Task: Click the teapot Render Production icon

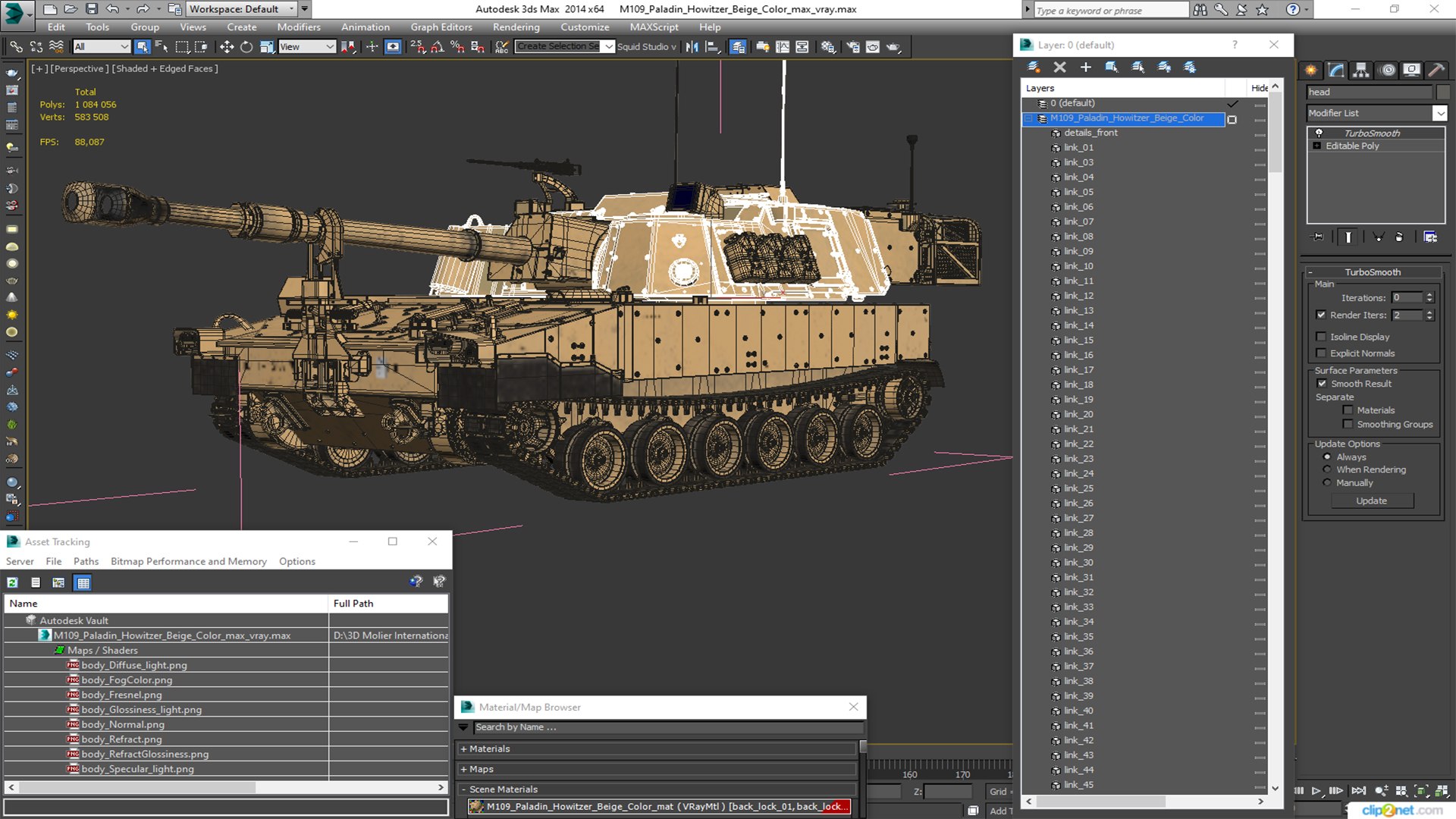Action: pyautogui.click(x=893, y=47)
